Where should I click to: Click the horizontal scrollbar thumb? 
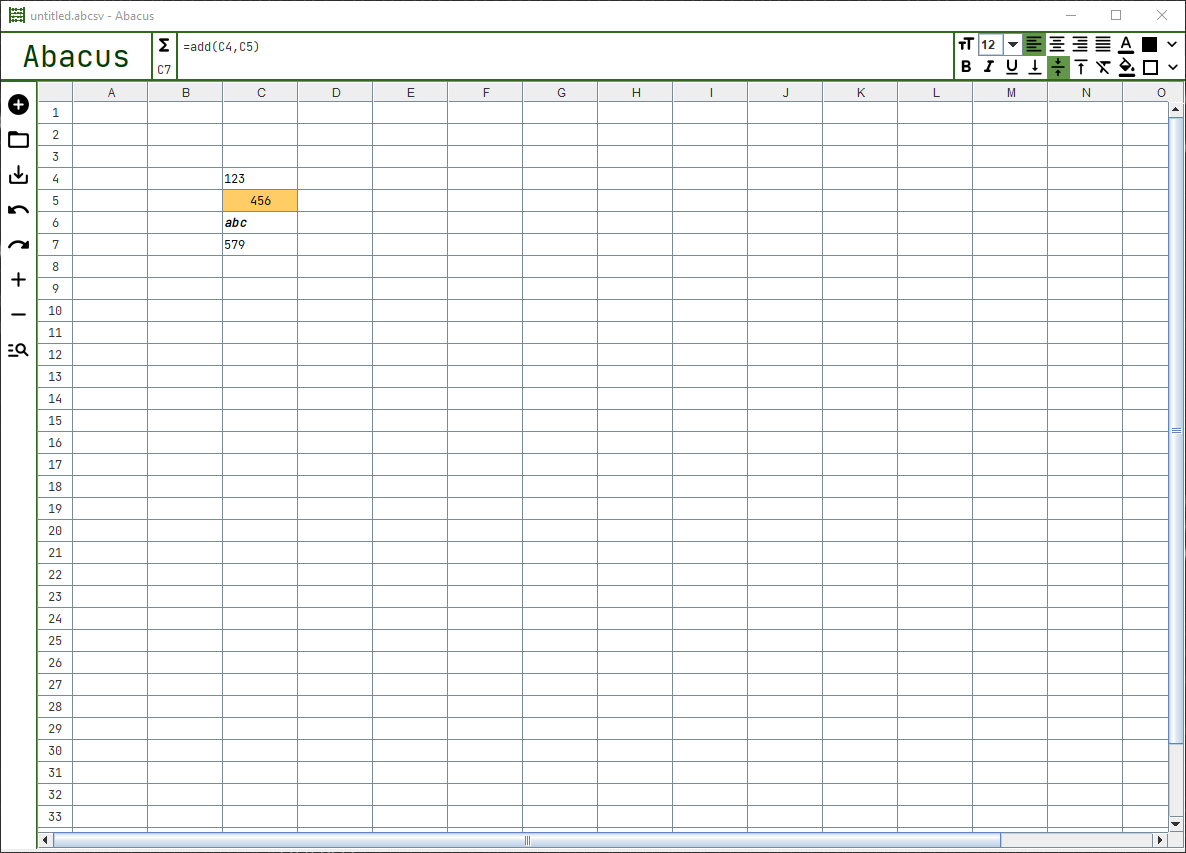(x=527, y=839)
